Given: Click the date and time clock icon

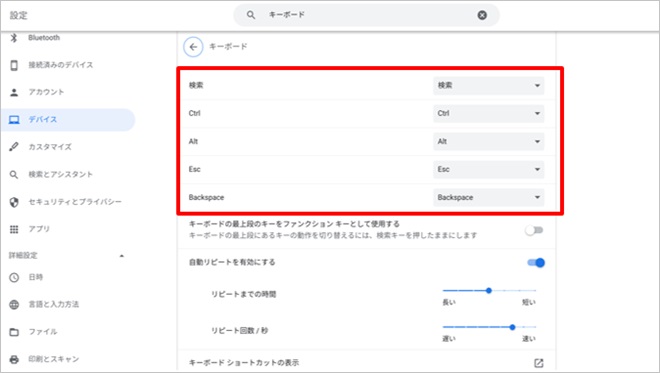Looking at the screenshot, I should pos(14,277).
